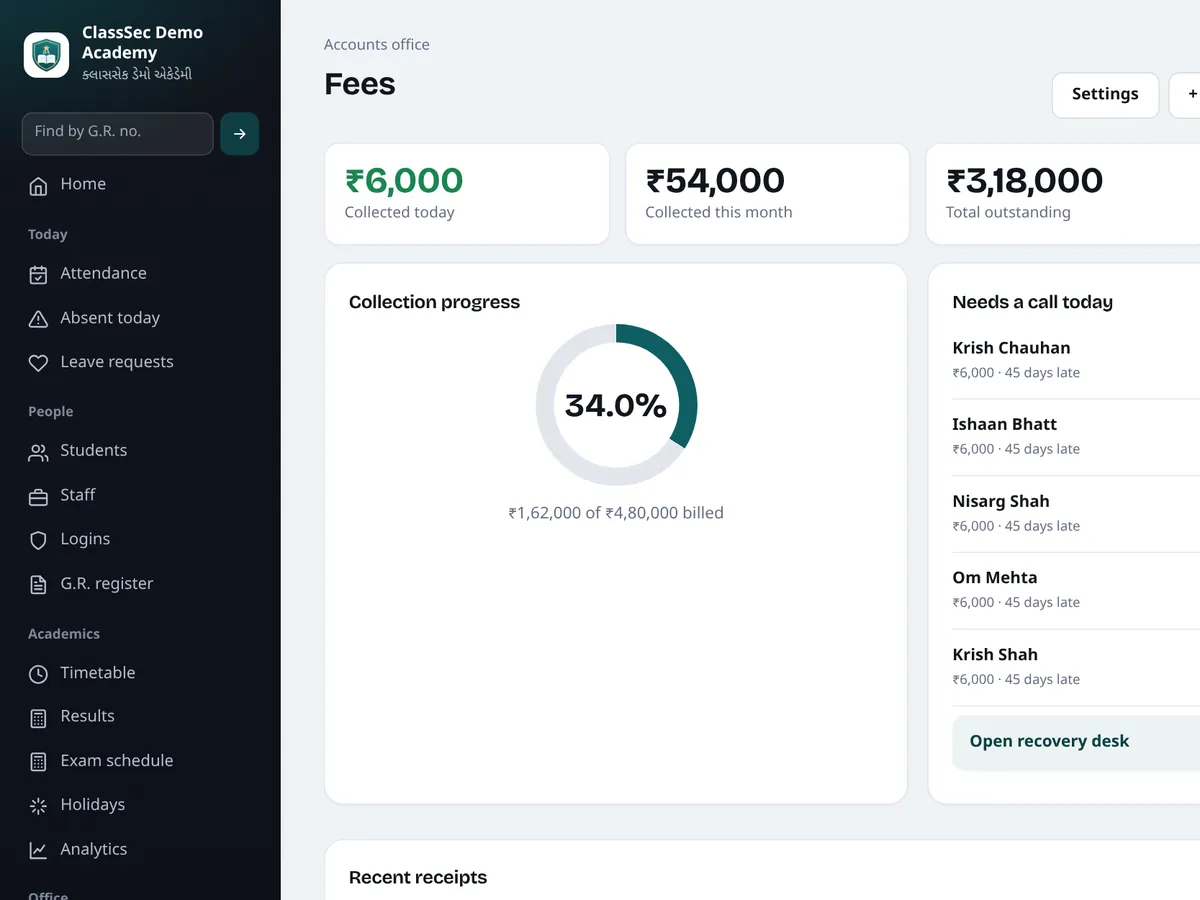
Task: Click the ₹54,000 Collected this month card
Action: tap(767, 194)
